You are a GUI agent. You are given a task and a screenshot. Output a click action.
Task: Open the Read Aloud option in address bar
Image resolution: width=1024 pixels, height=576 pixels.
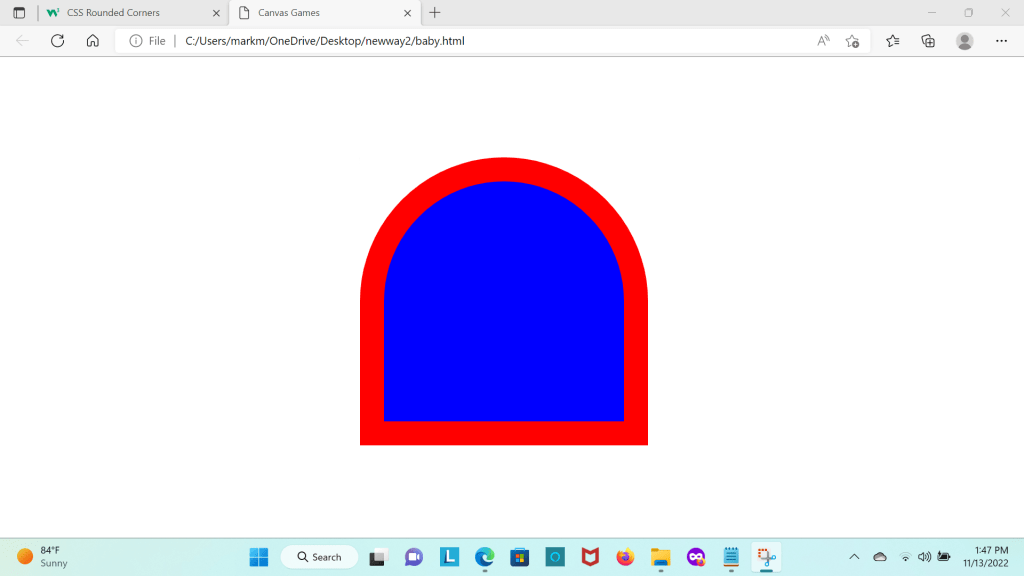pos(823,41)
